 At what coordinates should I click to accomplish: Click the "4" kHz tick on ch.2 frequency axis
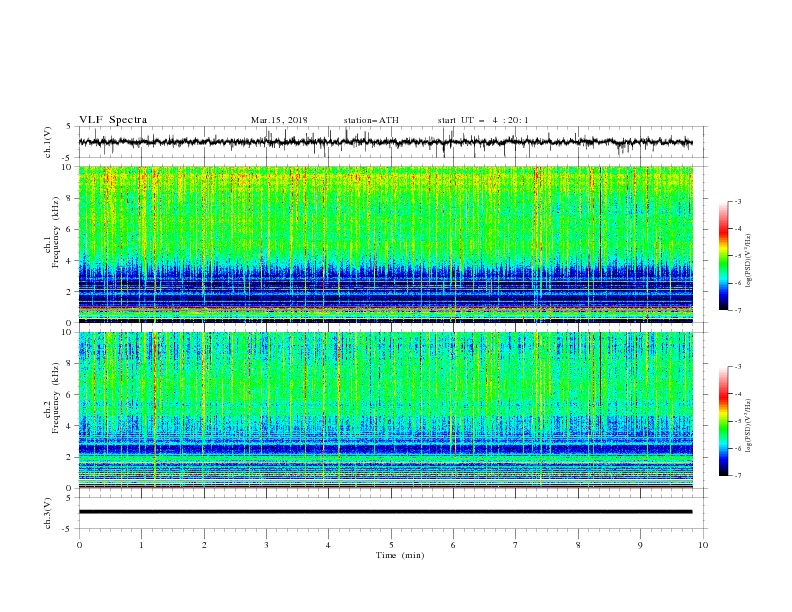coord(70,426)
